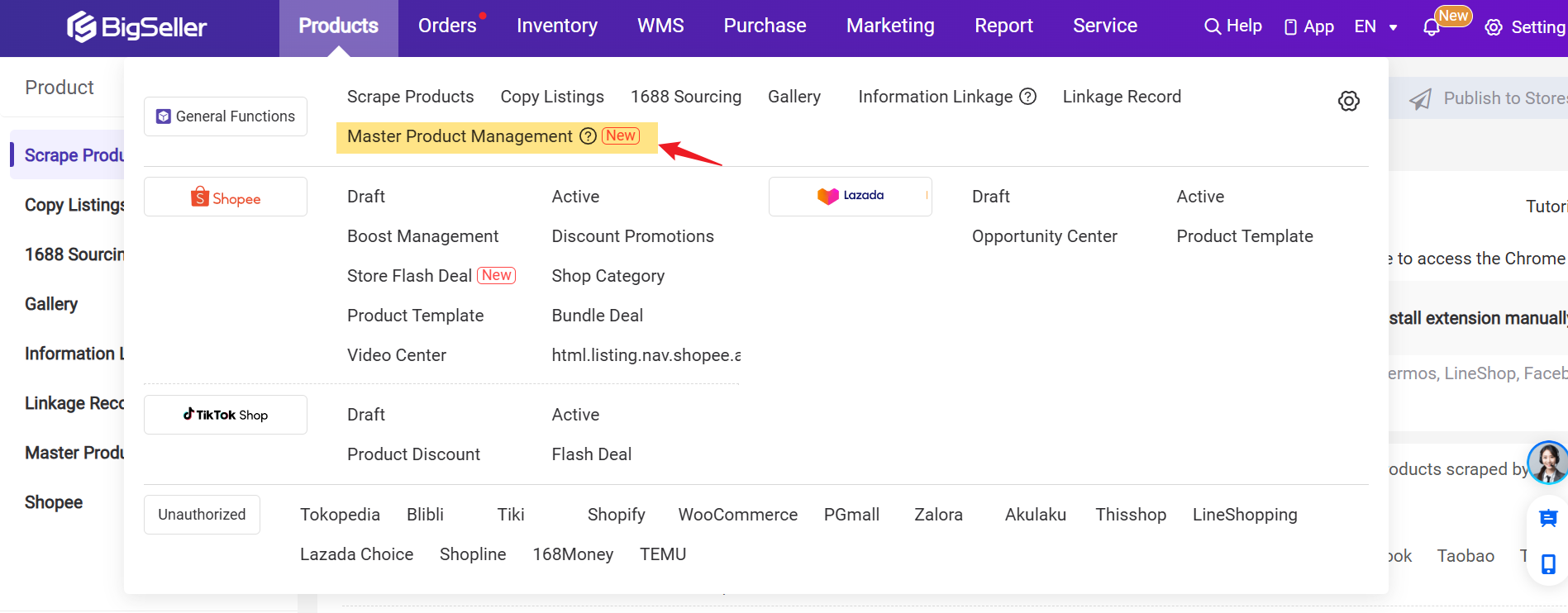Open Scrape Products in the menu
The height and width of the screenshot is (613, 1568).
[x=411, y=97]
